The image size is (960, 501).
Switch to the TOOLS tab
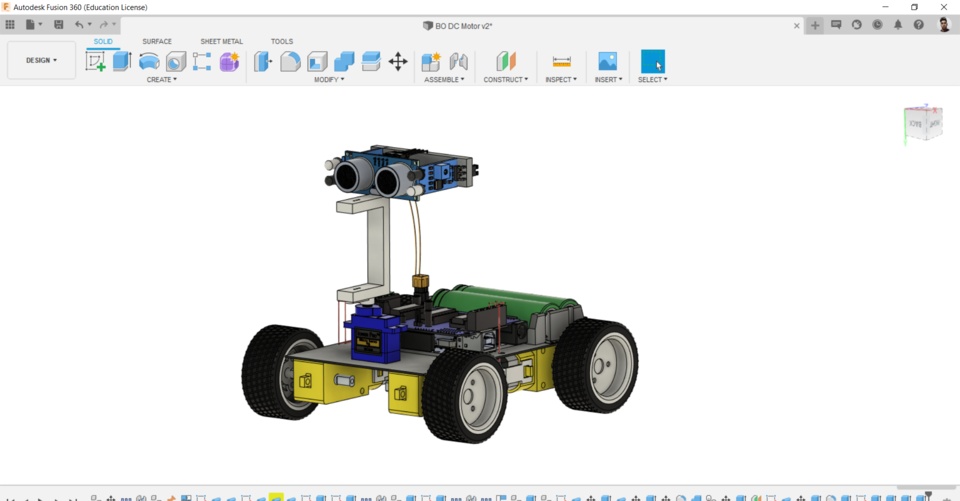tap(282, 41)
